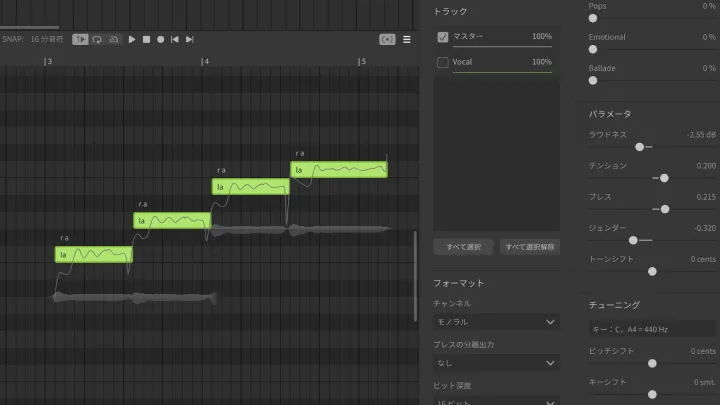Open the ブレスの分離出力 なし dropdown
Screen dimensions: 720x405
[496, 363]
